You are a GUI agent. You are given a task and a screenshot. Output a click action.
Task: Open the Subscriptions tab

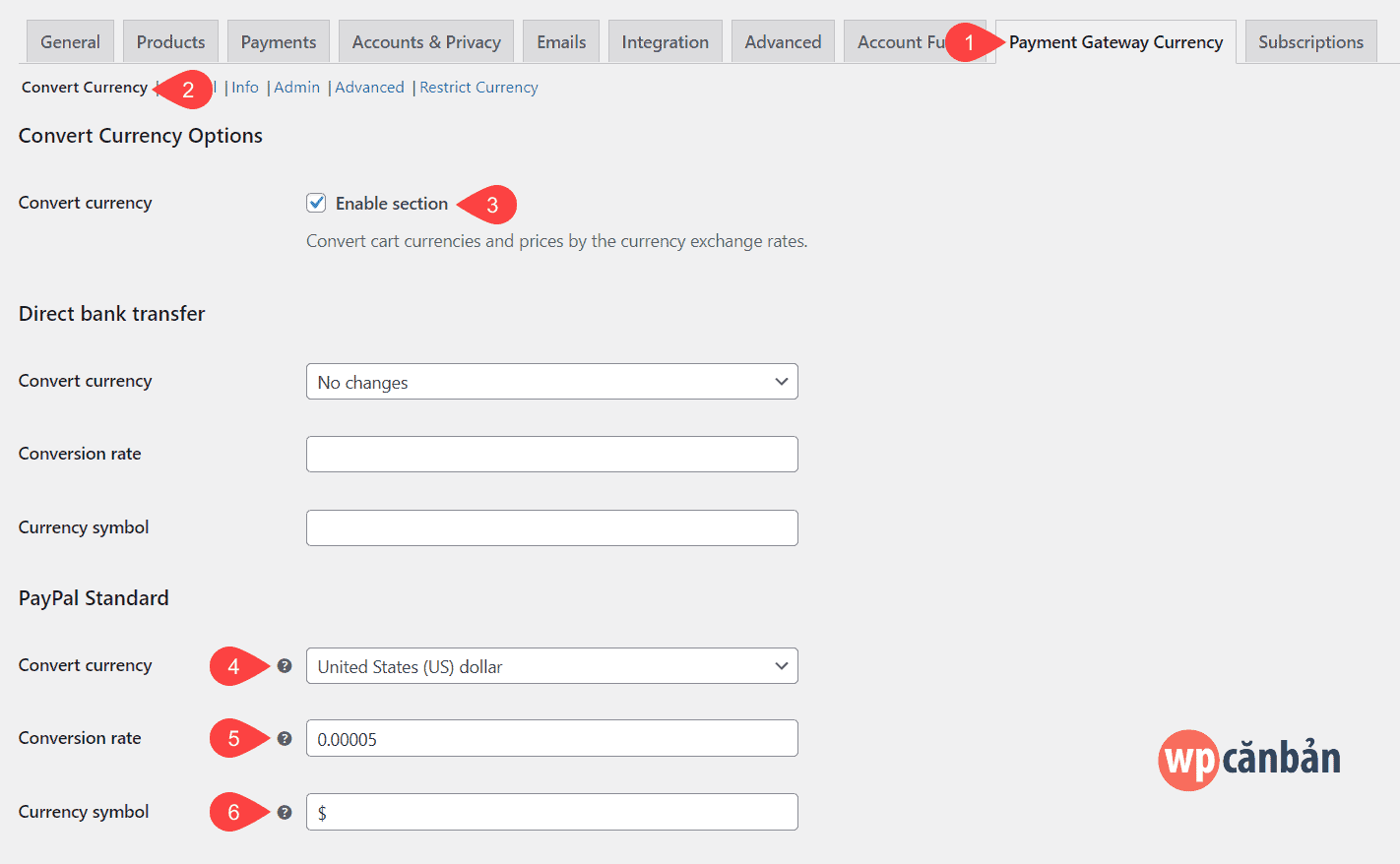[x=1310, y=41]
